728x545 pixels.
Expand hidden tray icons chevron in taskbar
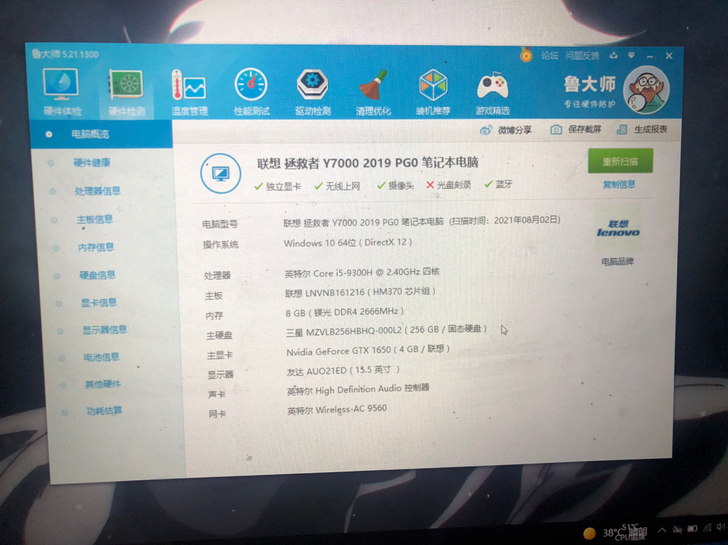[x=662, y=530]
